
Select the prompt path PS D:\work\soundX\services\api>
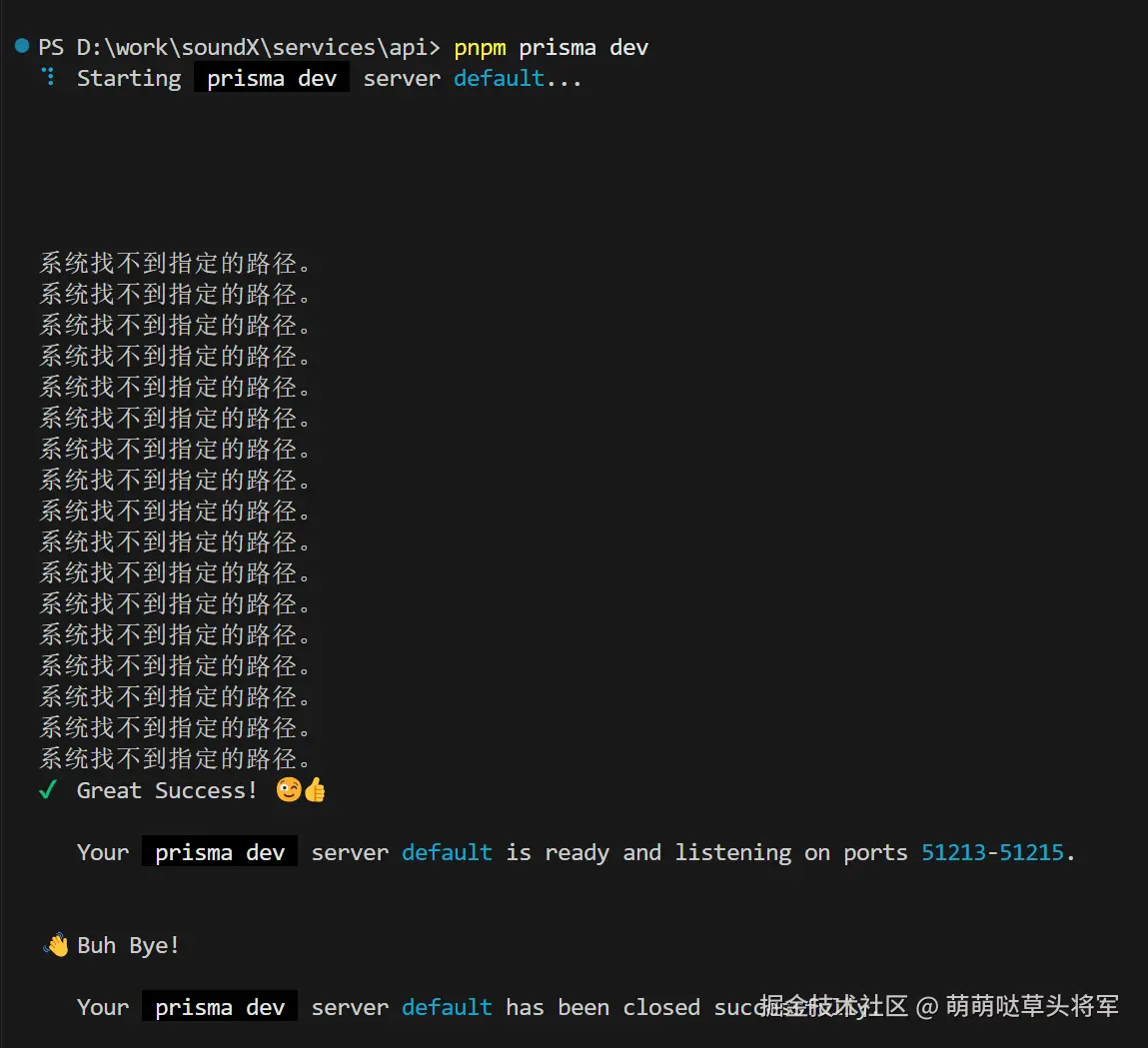239,48
